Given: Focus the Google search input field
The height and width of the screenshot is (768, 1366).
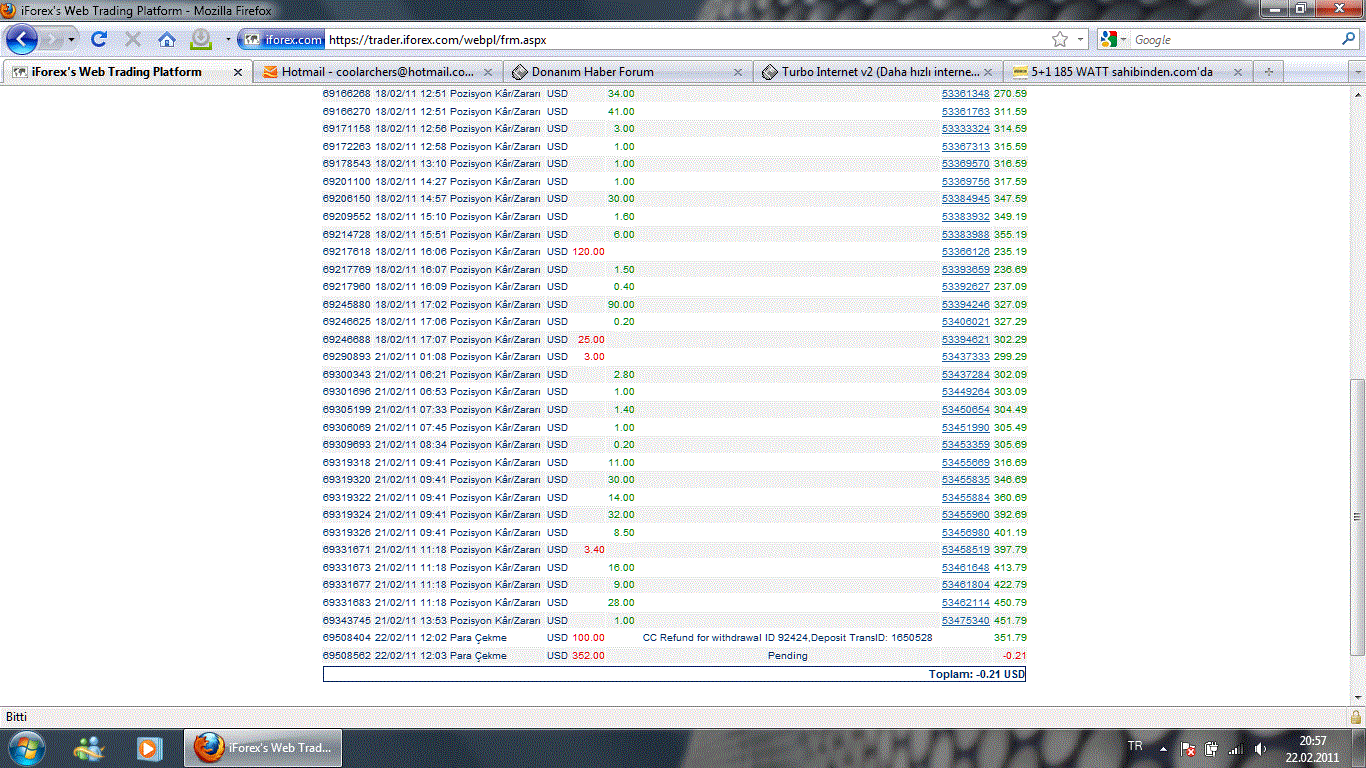Looking at the screenshot, I should [x=1234, y=40].
